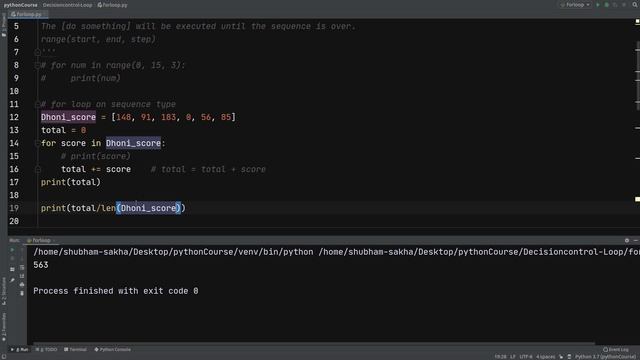Screen dimensions: 640x360
Task: Click line number 12 in gutter
Action: click(x=14, y=117)
